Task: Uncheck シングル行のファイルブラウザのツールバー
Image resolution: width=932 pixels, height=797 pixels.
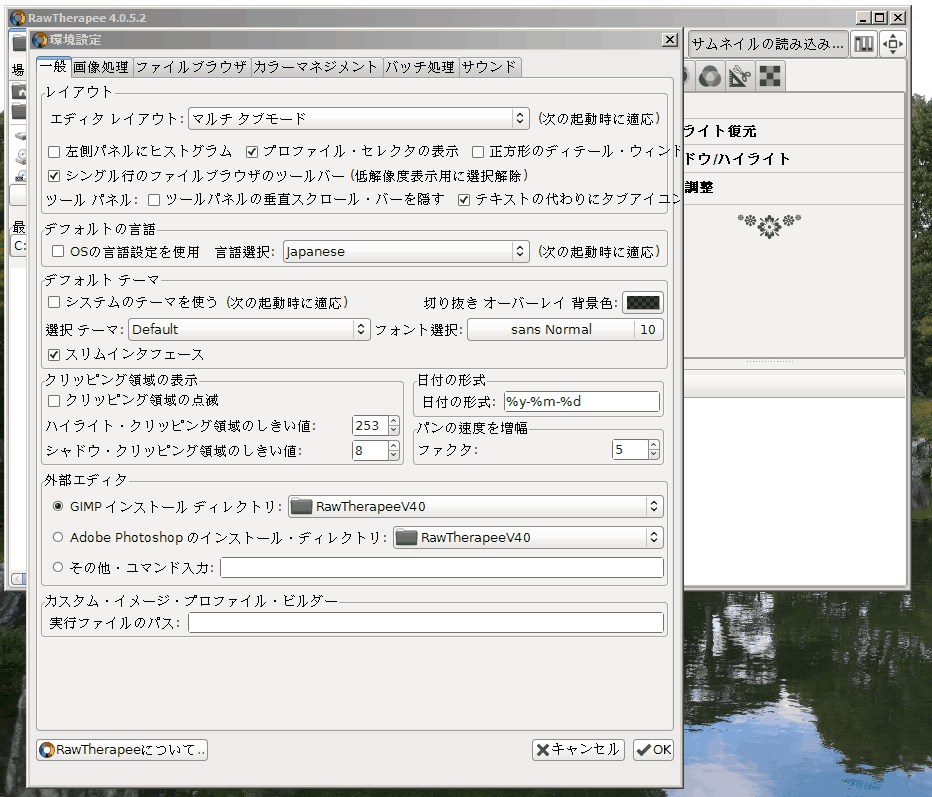Action: point(54,176)
